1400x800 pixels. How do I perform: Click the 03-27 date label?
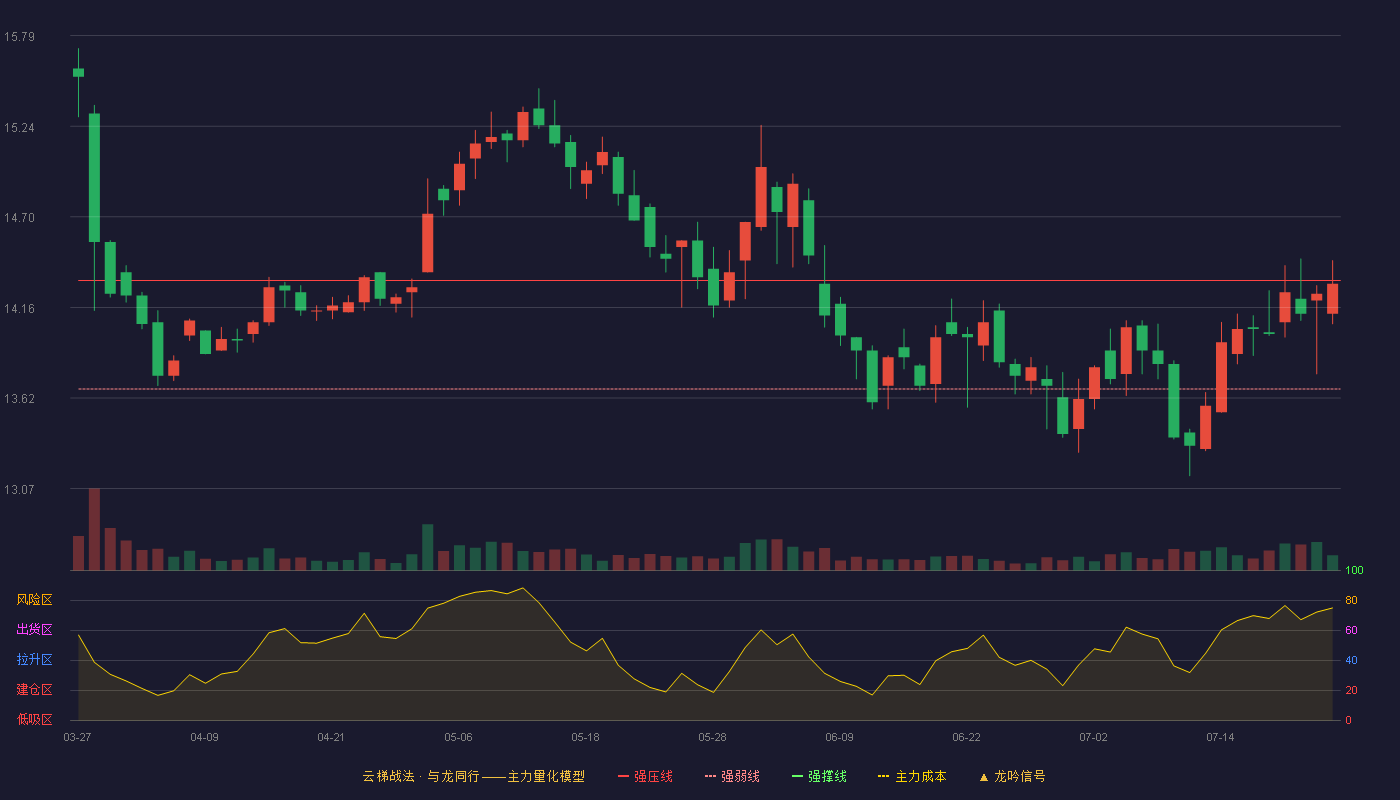(x=77, y=737)
